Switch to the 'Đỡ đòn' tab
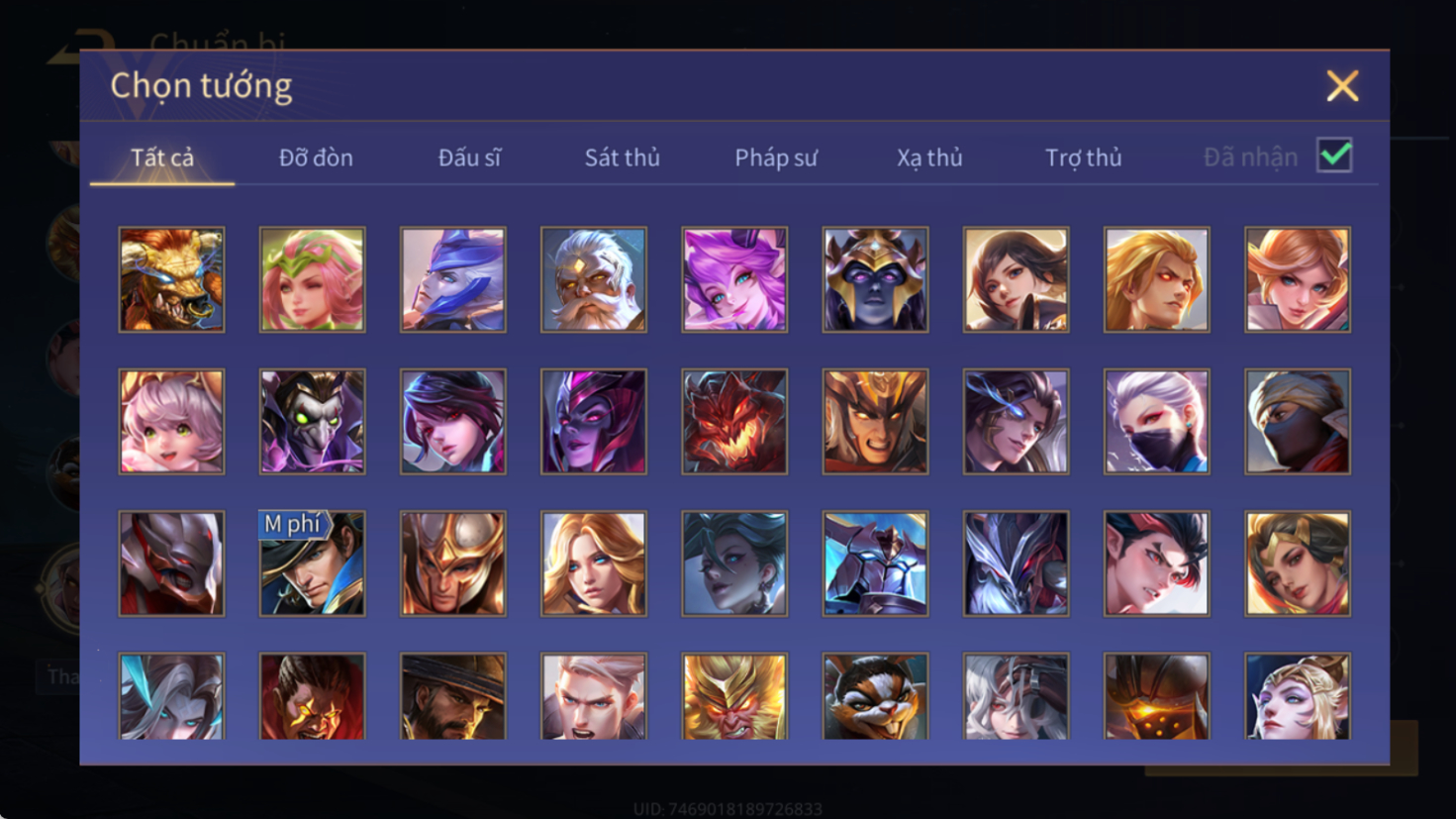 (x=316, y=157)
